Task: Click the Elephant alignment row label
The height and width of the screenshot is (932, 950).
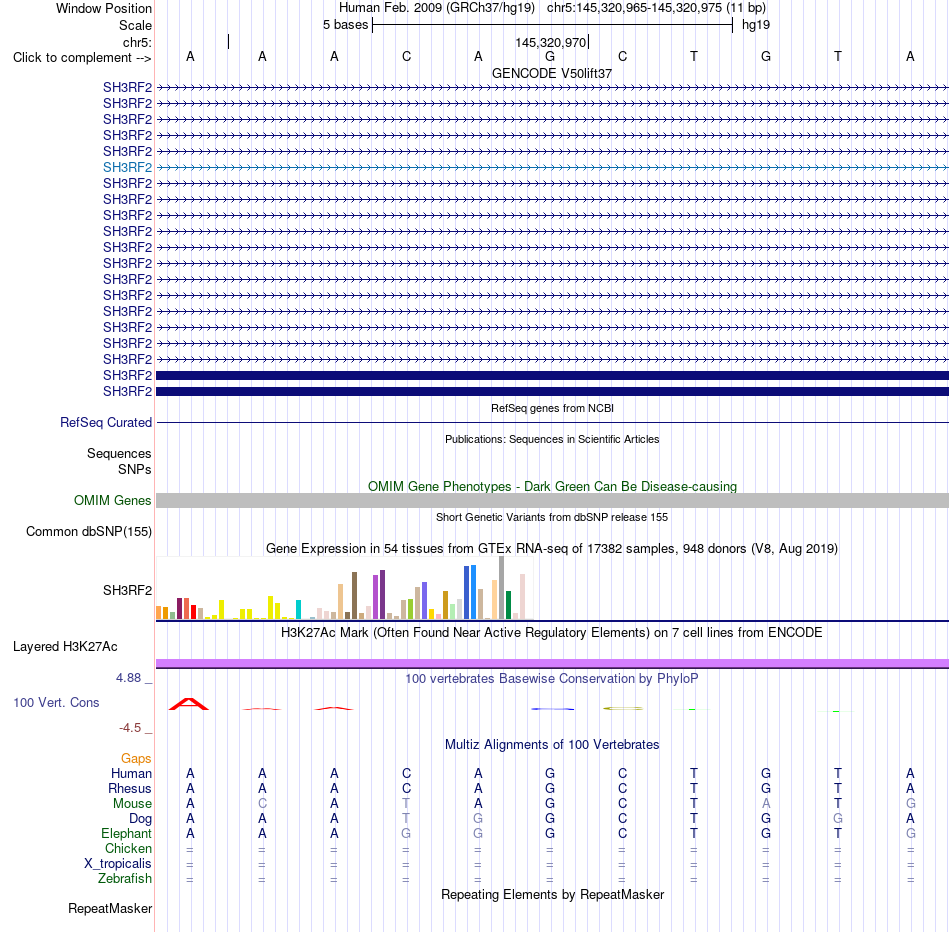Action: point(126,834)
